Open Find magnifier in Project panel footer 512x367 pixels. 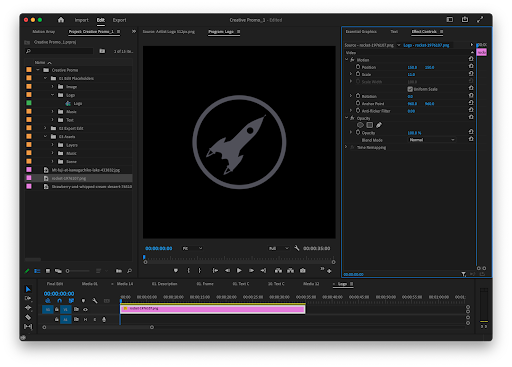129,271
